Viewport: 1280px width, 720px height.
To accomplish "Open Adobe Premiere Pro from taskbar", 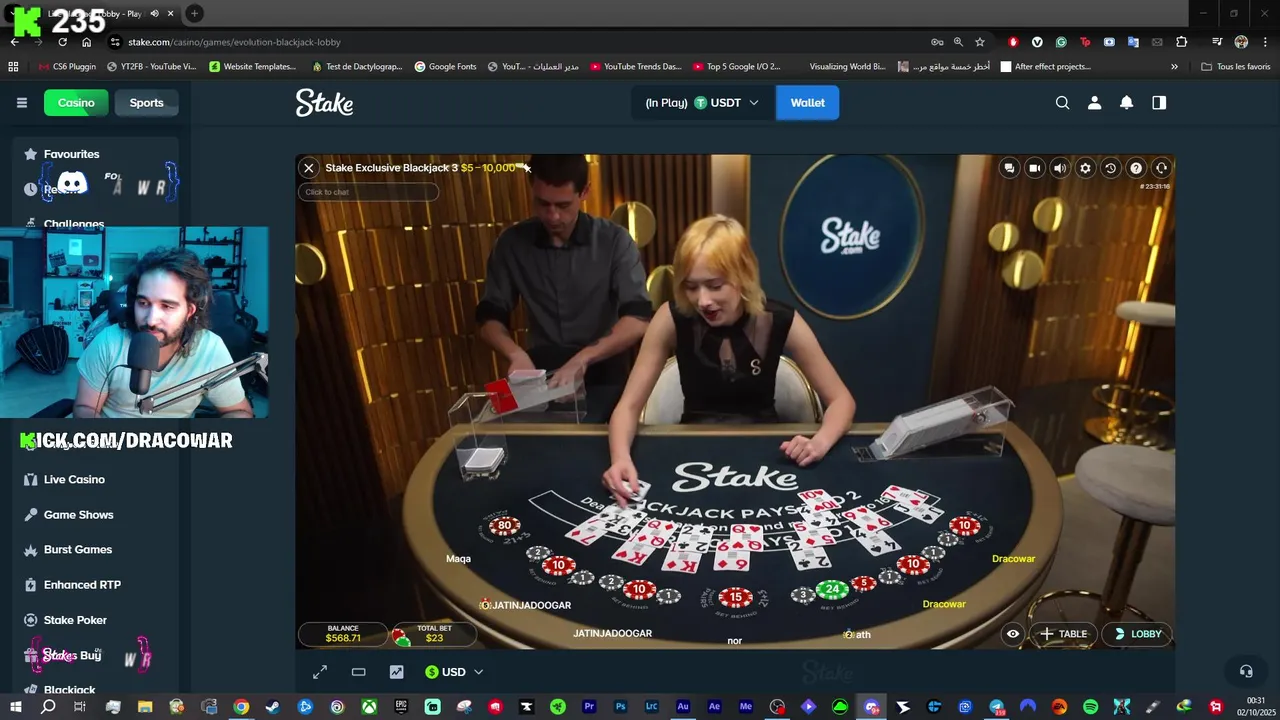I will [589, 707].
